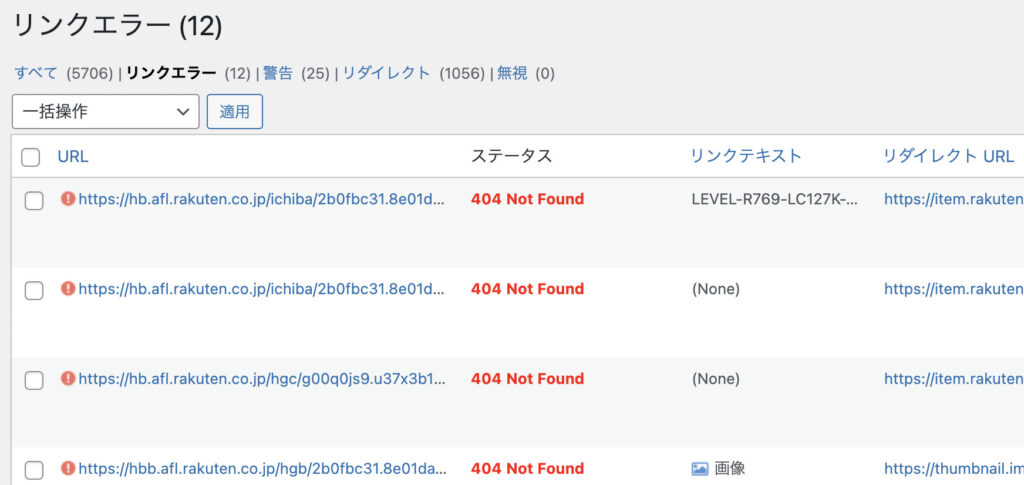This screenshot has width=1024, height=485.
Task: Open the 無視 filter view
Action: 512,73
